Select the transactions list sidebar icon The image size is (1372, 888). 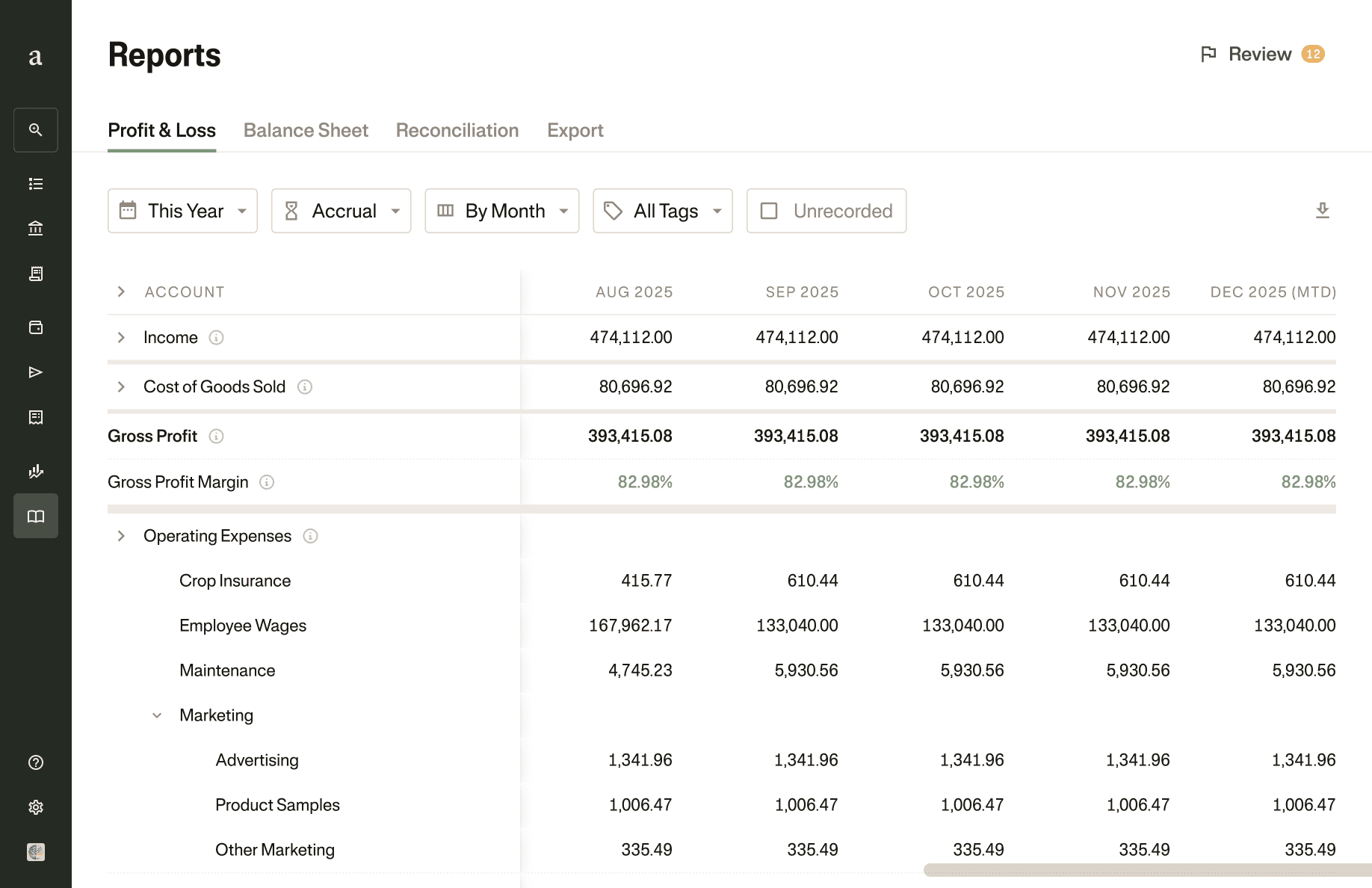35,183
